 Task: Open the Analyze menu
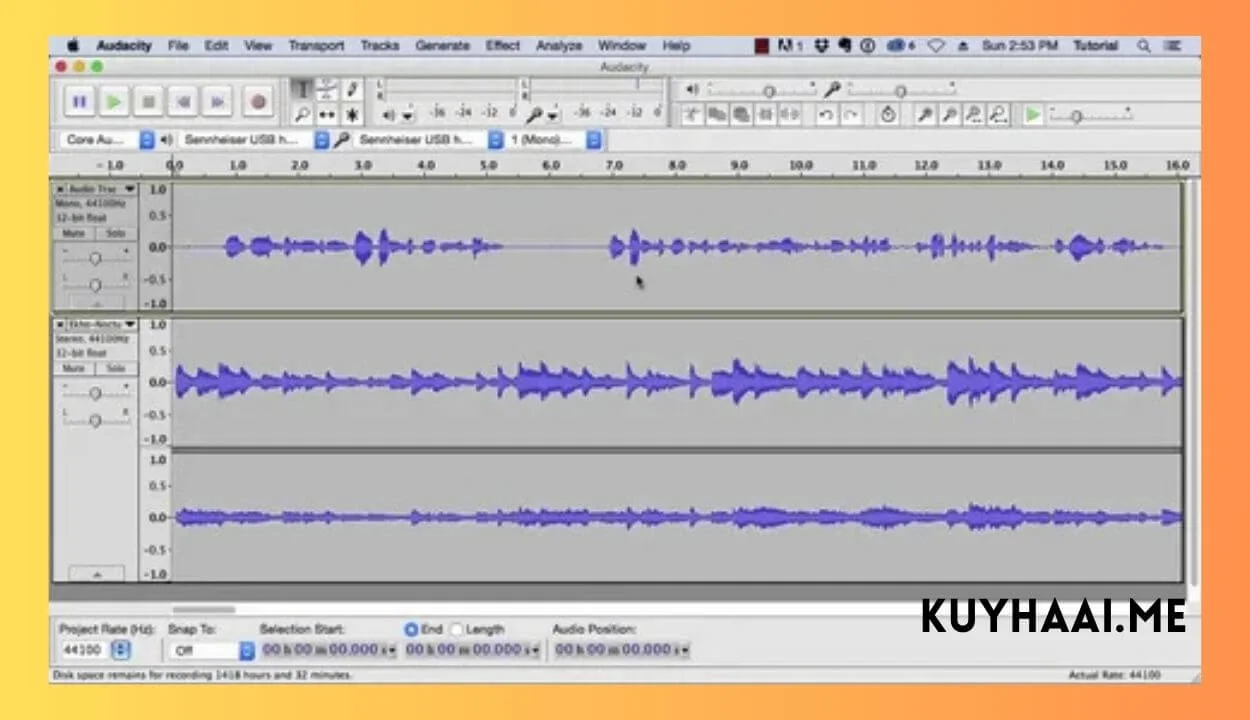tap(559, 46)
